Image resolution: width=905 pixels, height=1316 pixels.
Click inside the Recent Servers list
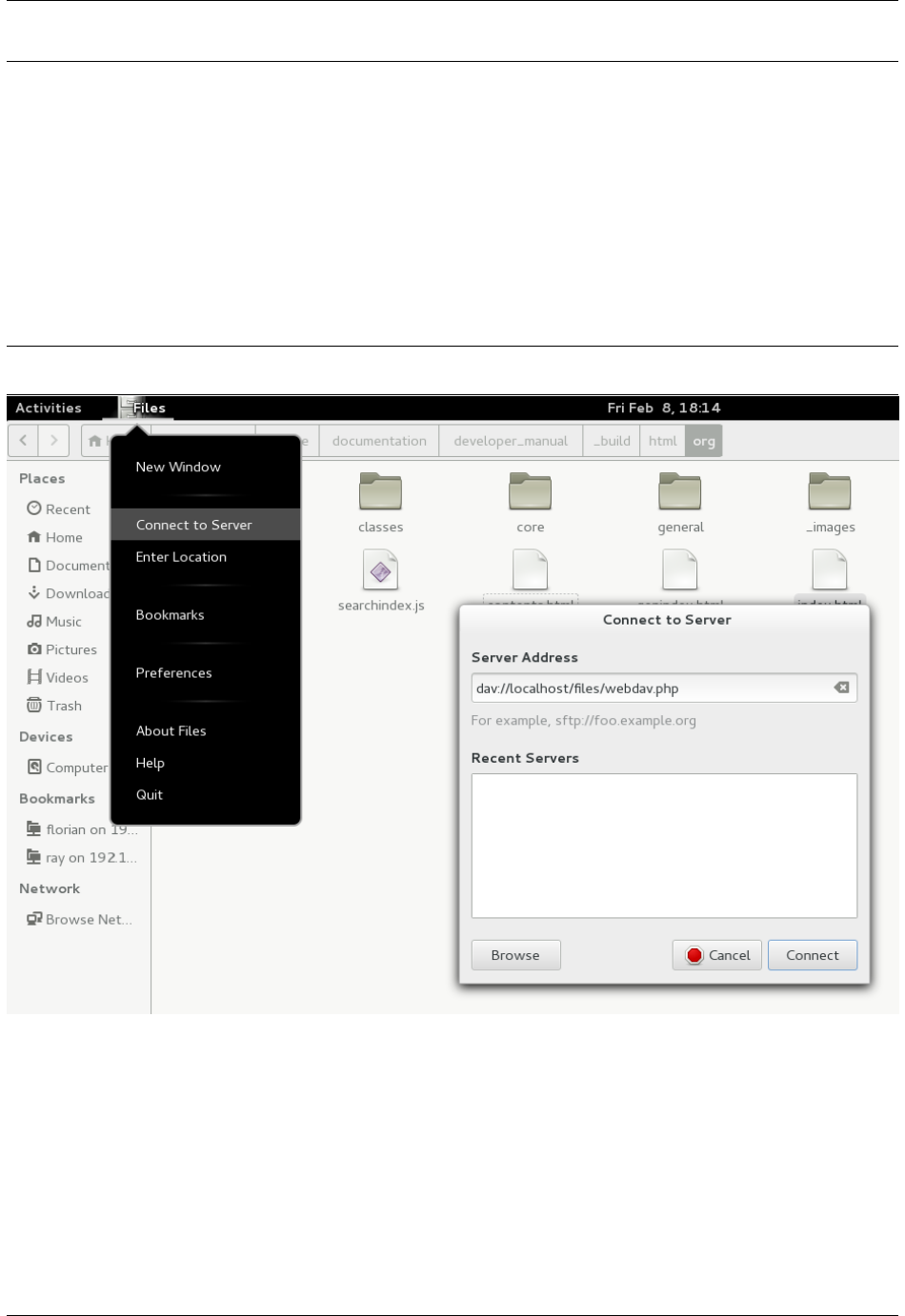click(x=664, y=846)
